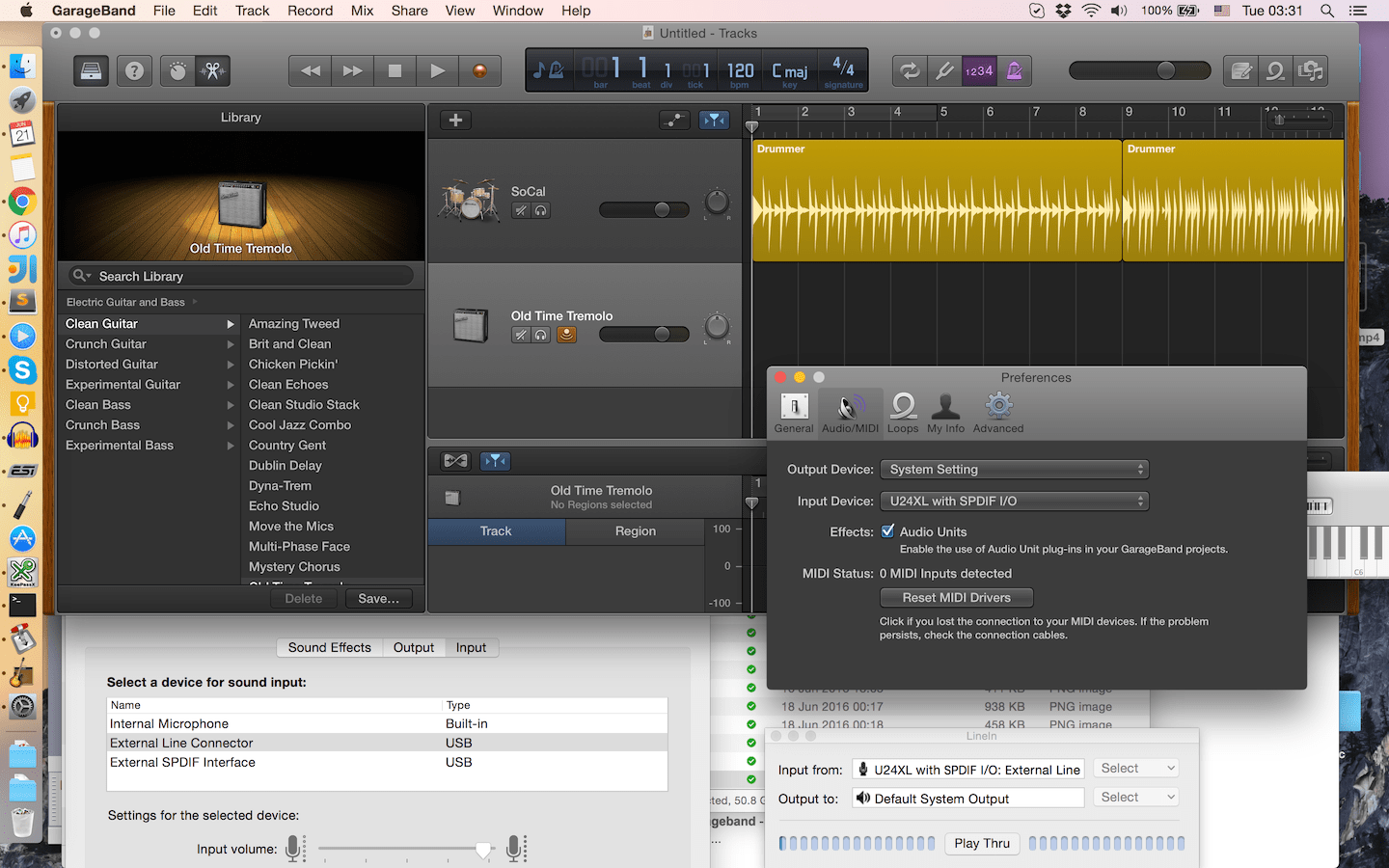
Task: Open the Track menu in menu bar
Action: point(252,11)
